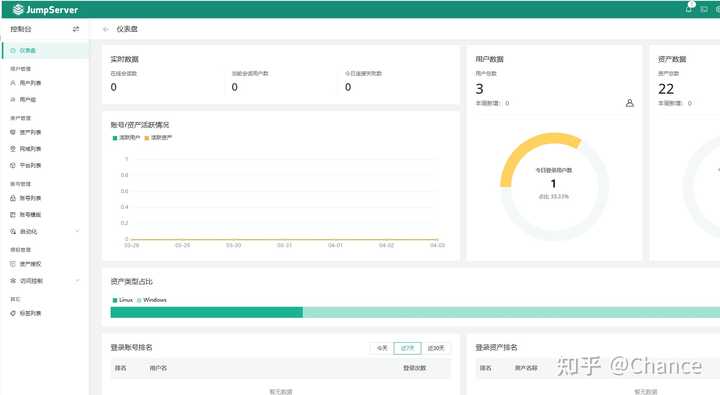
Task: Click the 资产总数 value 22
Action: [x=666, y=89]
